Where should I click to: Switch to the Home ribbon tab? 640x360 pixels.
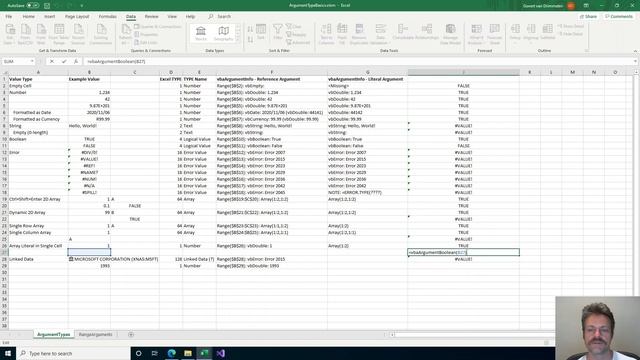pos(29,16)
